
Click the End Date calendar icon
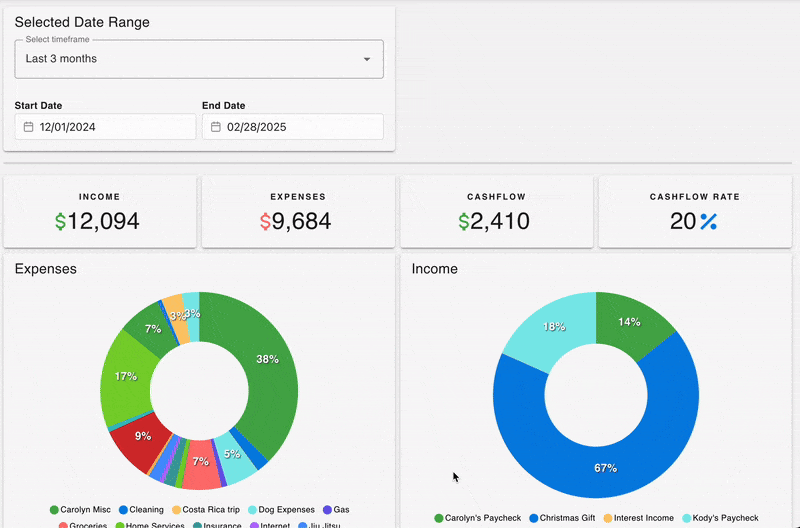click(x=216, y=127)
